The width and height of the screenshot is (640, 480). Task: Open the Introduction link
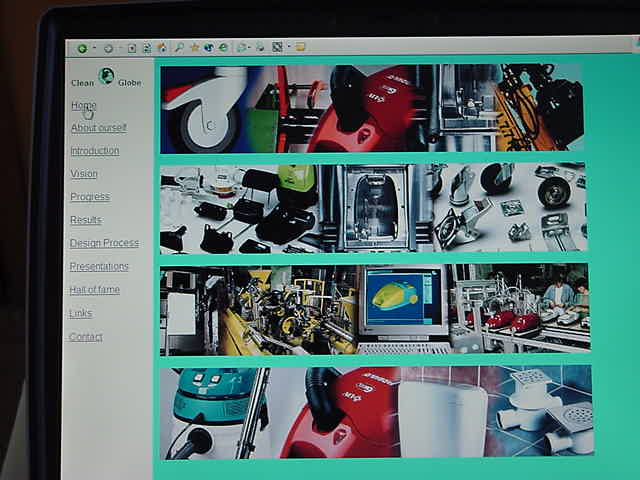[x=94, y=151]
